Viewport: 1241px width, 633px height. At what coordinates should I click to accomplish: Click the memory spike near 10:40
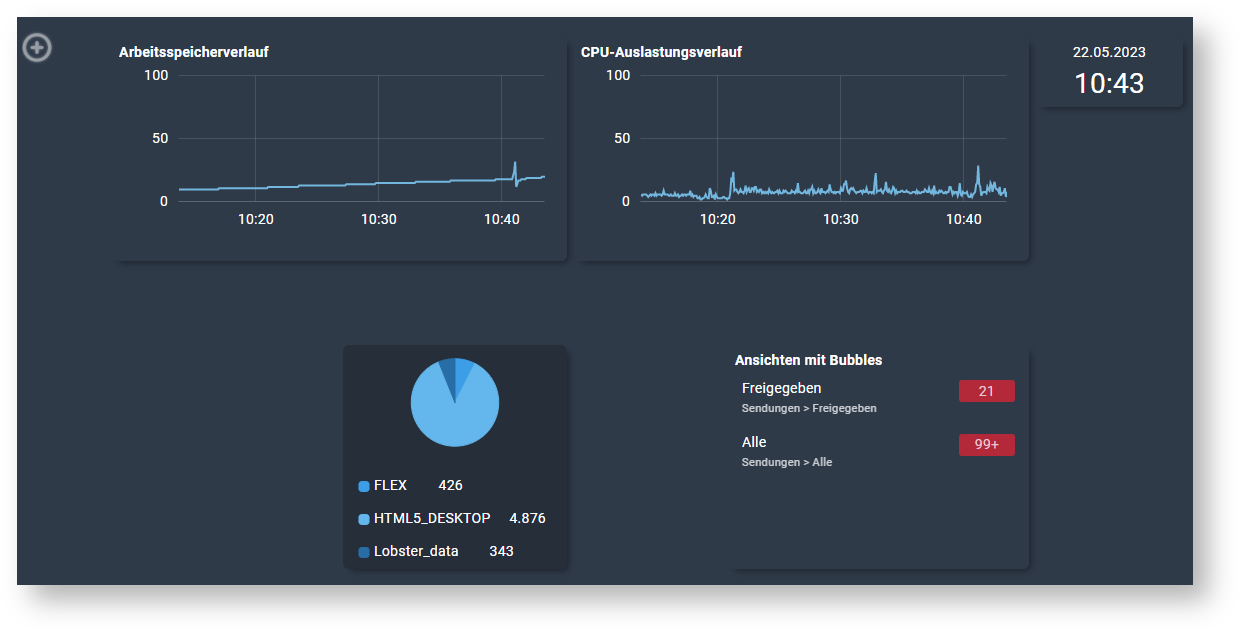click(515, 164)
